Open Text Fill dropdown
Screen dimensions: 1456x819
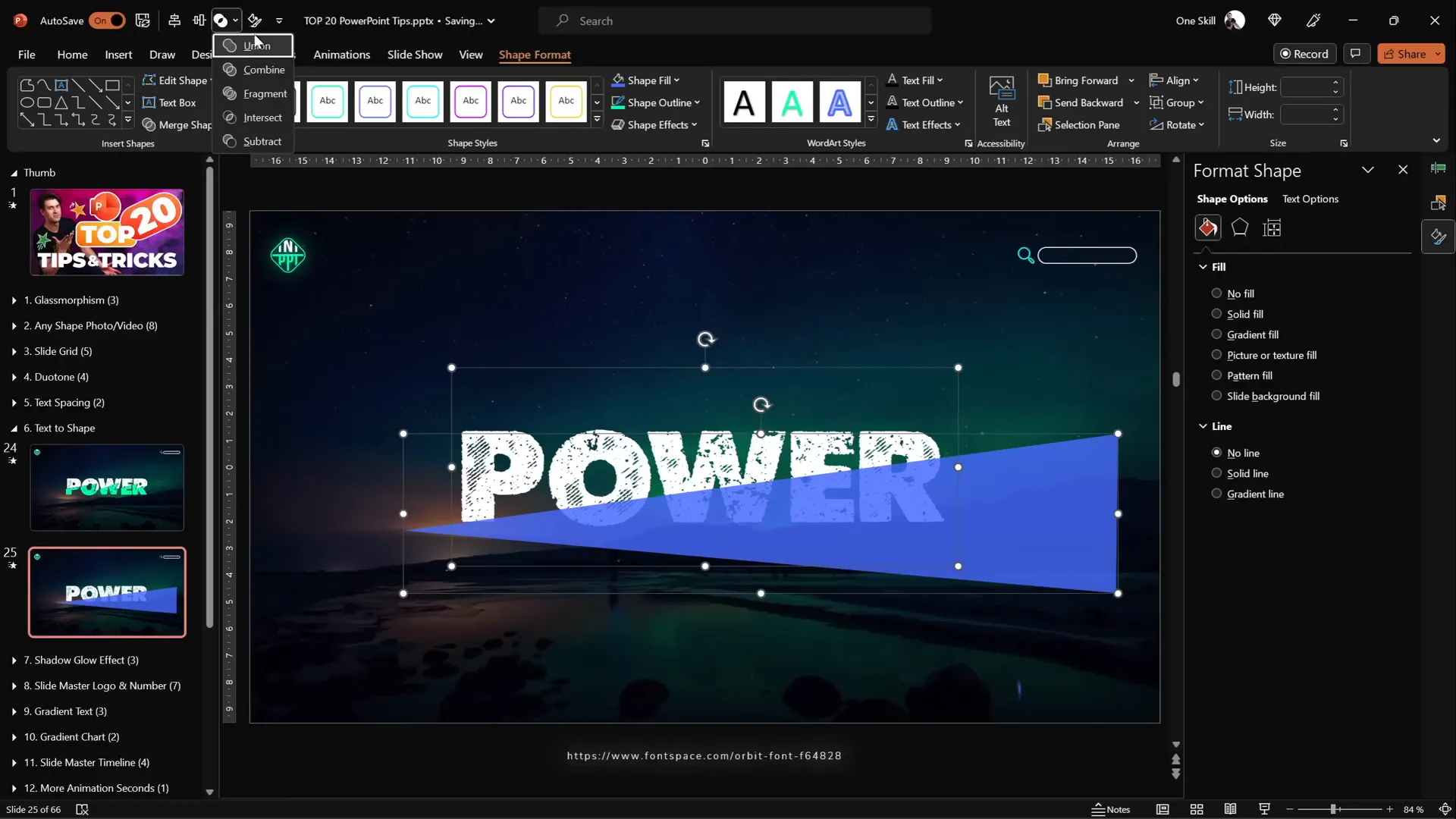click(915, 80)
